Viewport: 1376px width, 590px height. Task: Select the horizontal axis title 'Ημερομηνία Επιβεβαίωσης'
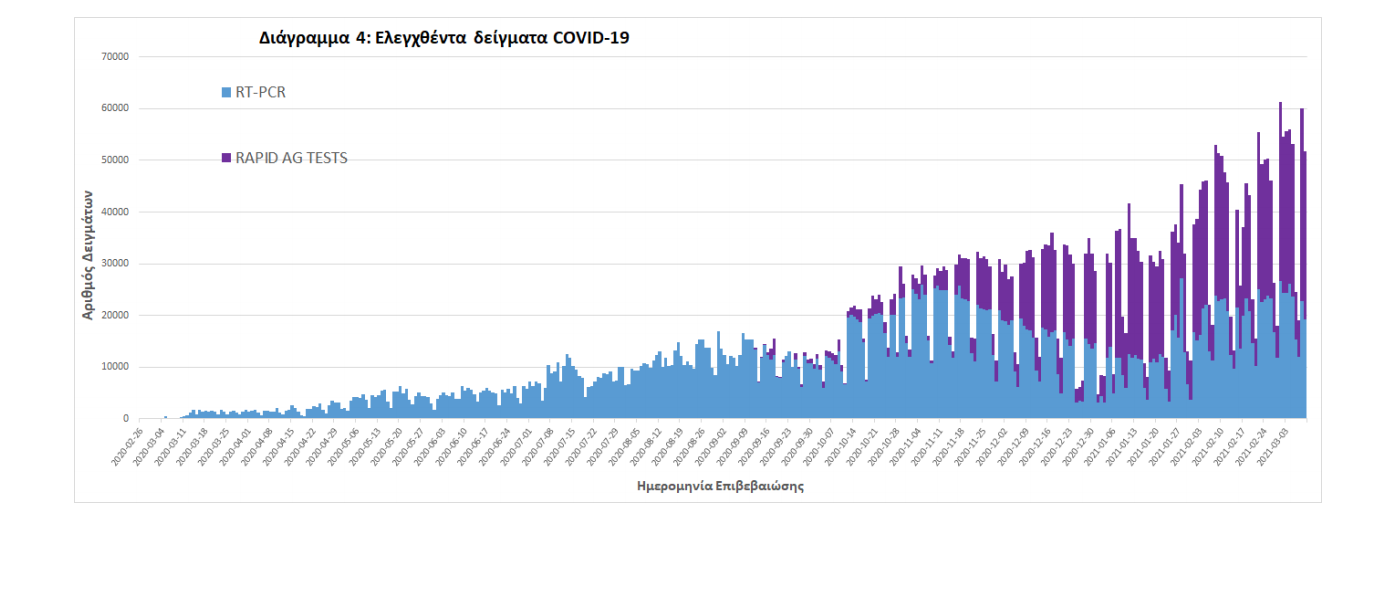coord(720,487)
